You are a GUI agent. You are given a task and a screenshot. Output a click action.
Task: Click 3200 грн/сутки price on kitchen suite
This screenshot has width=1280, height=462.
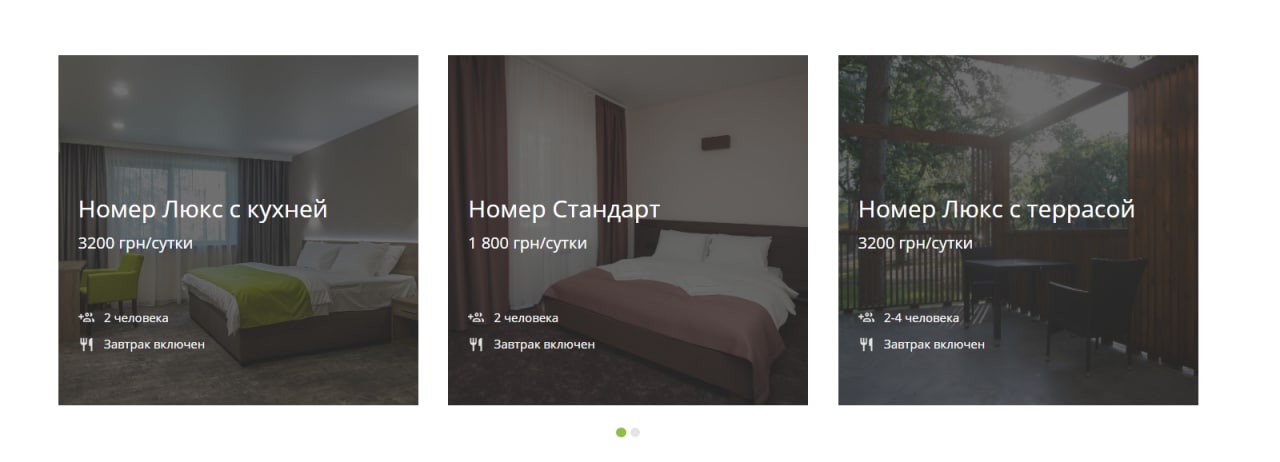coord(135,243)
